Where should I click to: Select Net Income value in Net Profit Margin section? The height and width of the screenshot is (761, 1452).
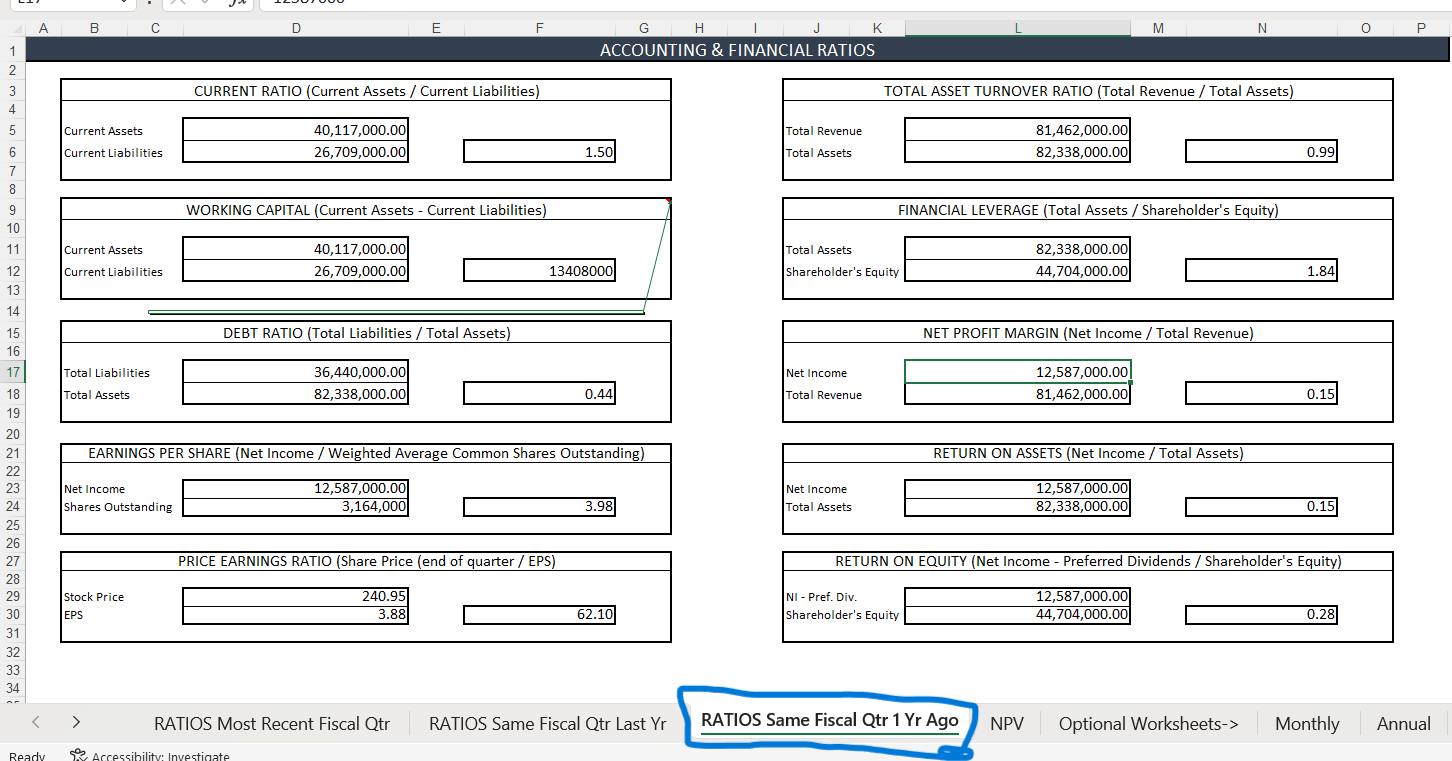point(1018,372)
